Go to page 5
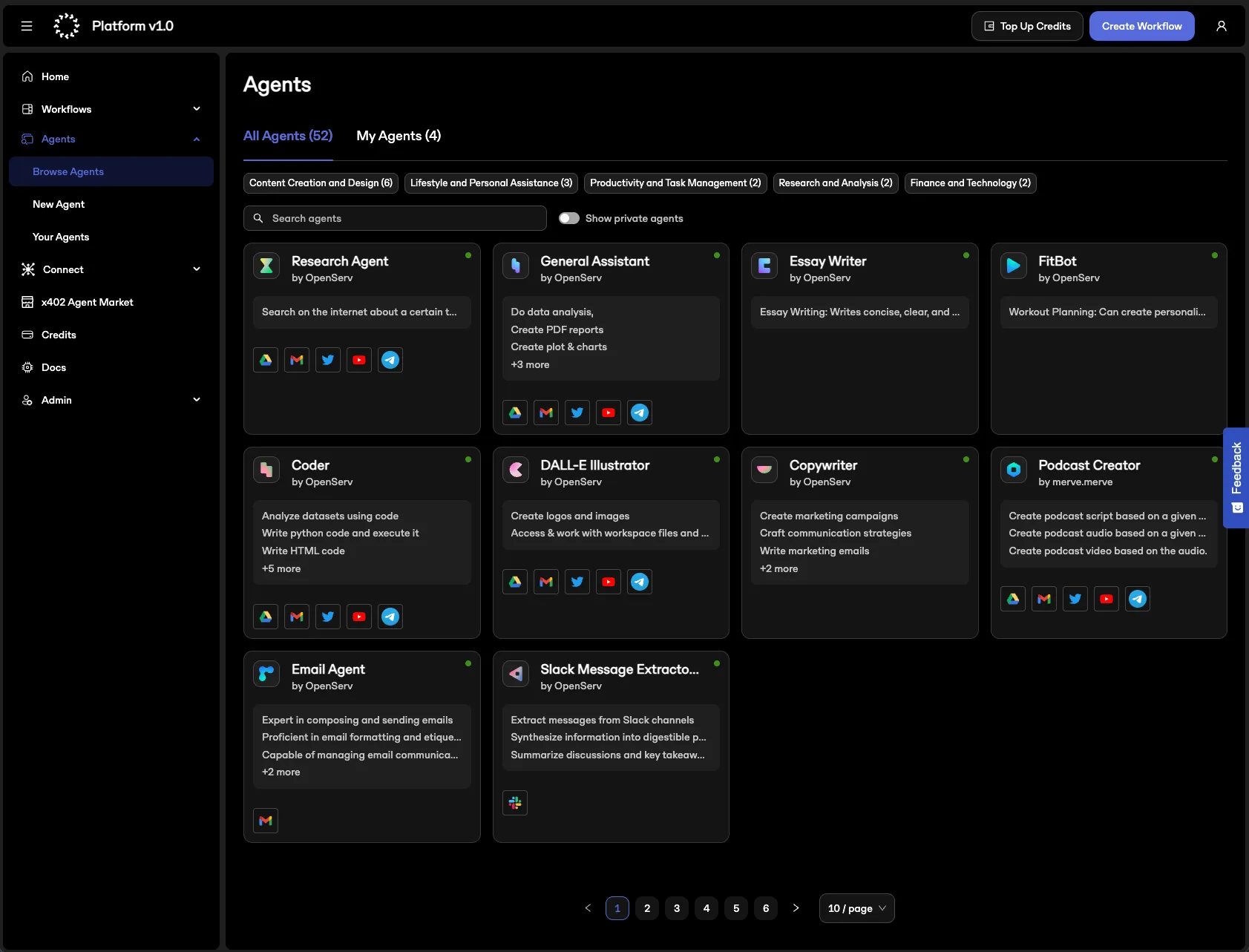The height and width of the screenshot is (952, 1249). pyautogui.click(x=736, y=908)
